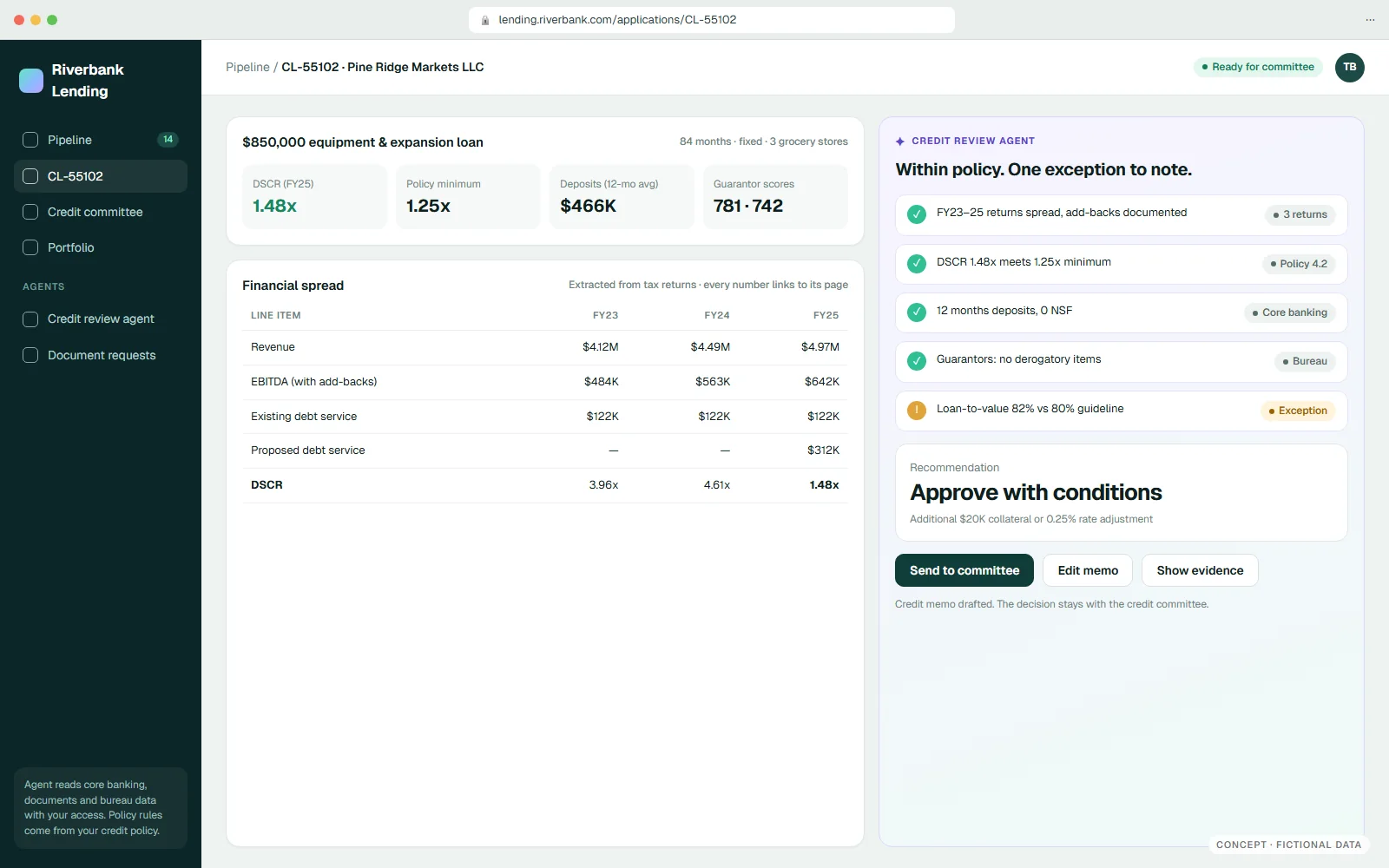Screen dimensions: 1389x868
Task: Click the Policy 4.2 source tag
Action: (x=1299, y=264)
